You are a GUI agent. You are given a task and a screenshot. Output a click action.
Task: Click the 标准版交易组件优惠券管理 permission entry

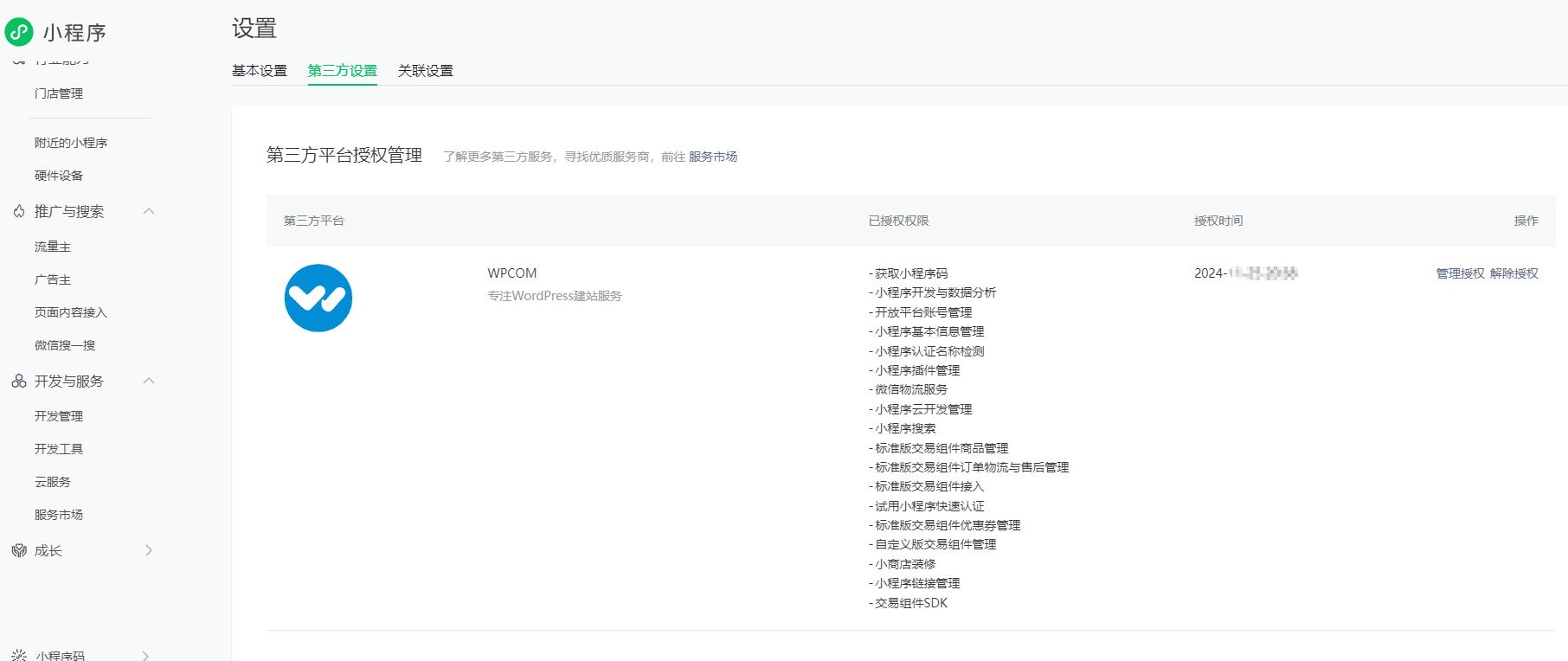point(945,525)
